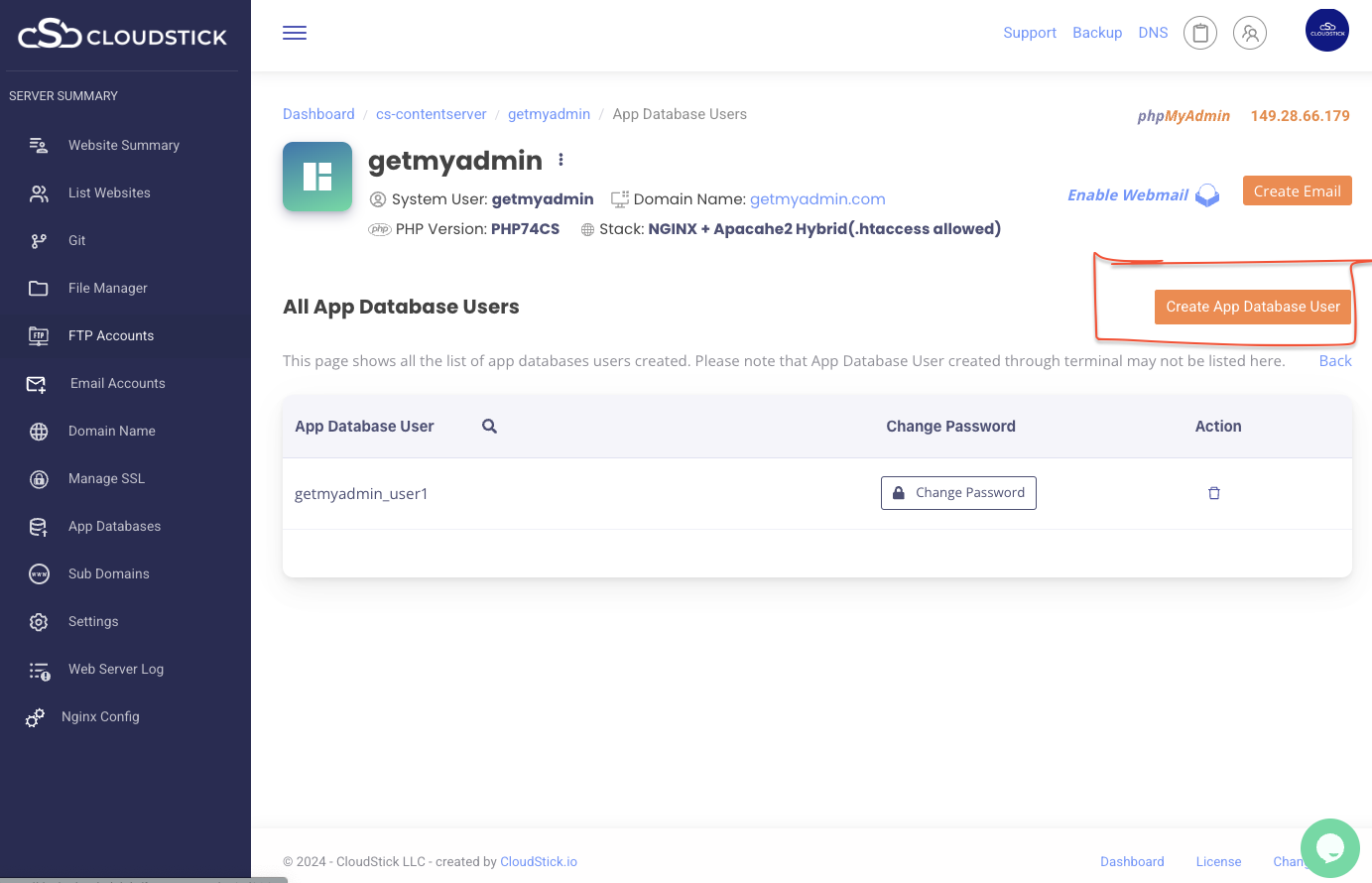Open the Git section icon
1372x883 pixels.
(38, 240)
